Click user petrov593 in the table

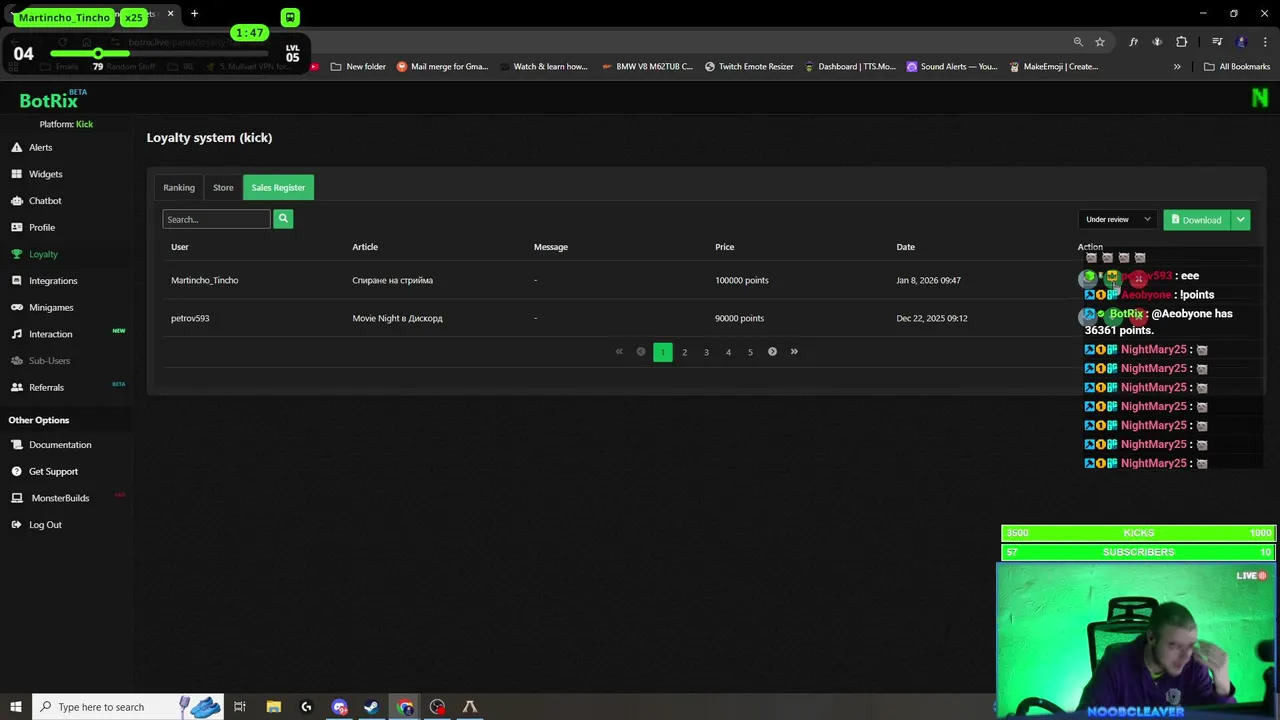tap(190, 318)
